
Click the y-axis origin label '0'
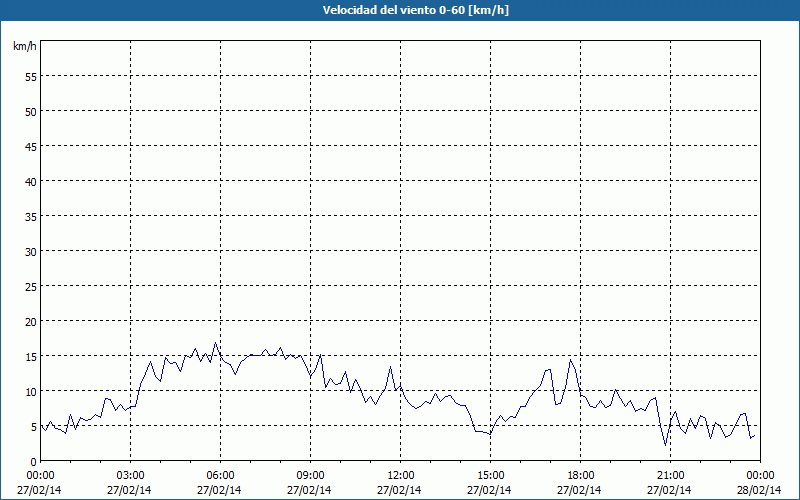pos(34,462)
